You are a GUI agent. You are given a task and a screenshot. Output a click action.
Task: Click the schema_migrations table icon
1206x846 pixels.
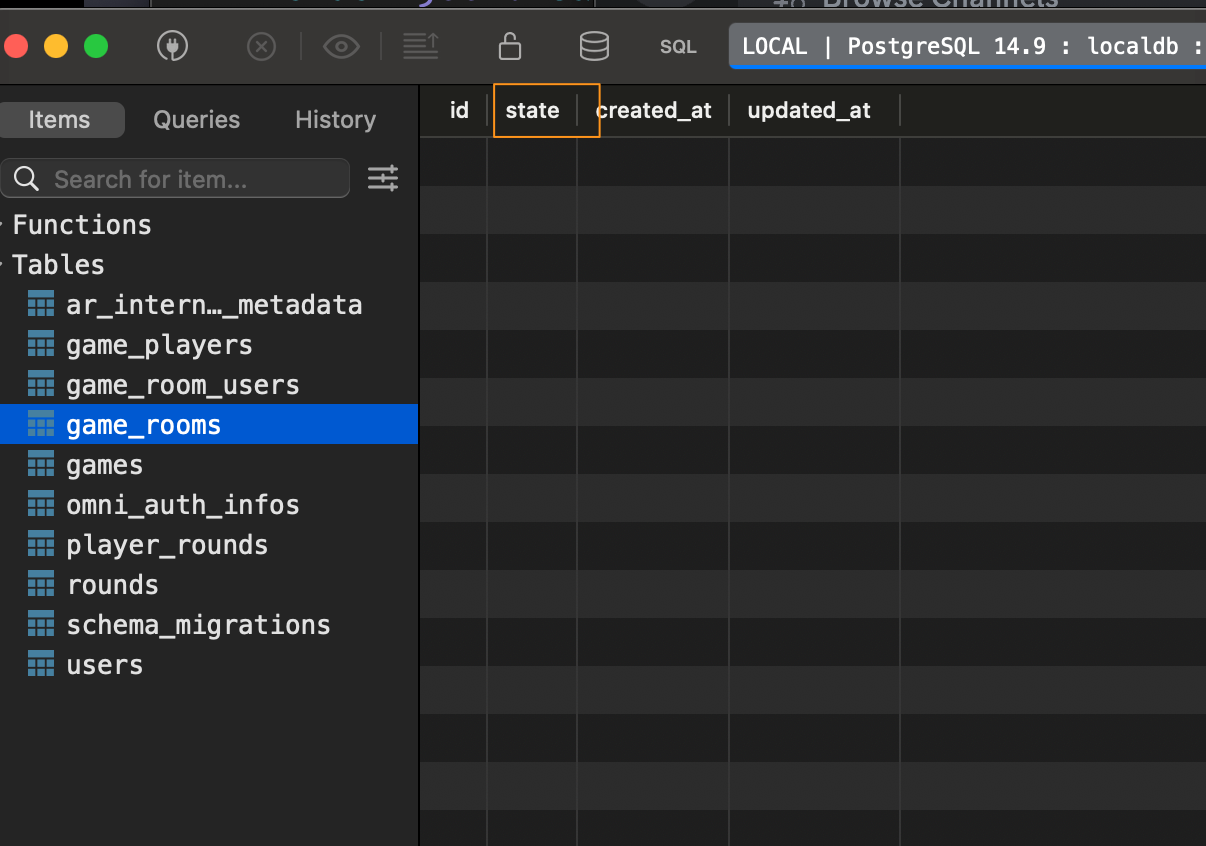41,625
